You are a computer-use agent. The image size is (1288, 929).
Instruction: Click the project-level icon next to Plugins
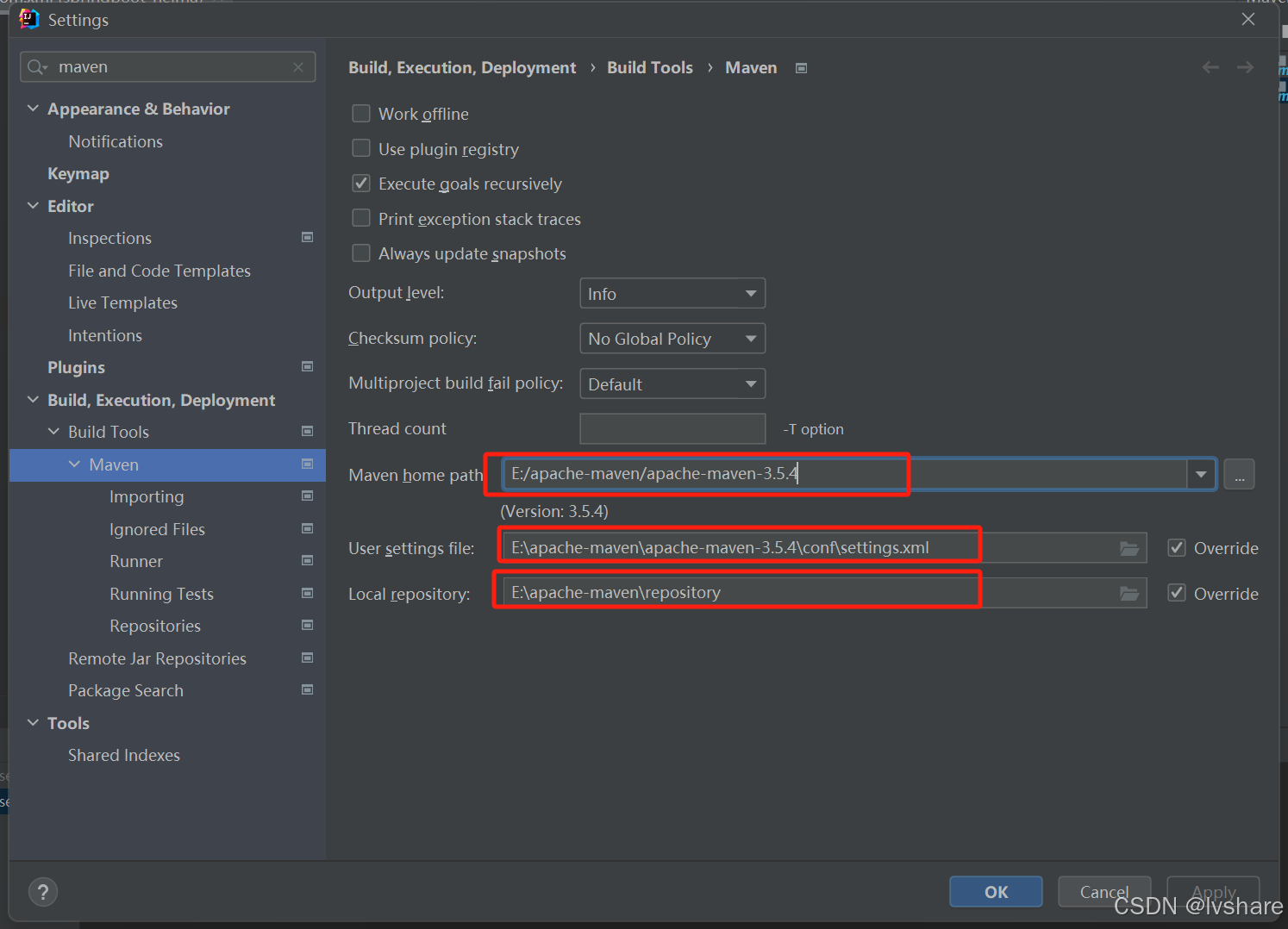(307, 366)
